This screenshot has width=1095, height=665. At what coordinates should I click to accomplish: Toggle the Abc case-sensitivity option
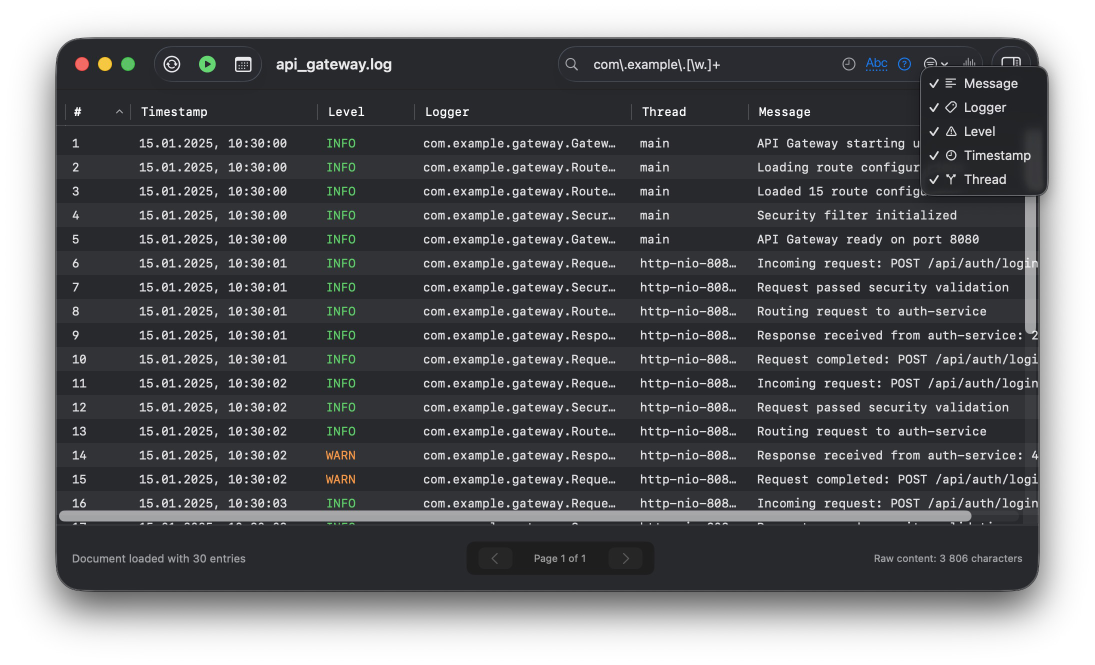coord(876,64)
